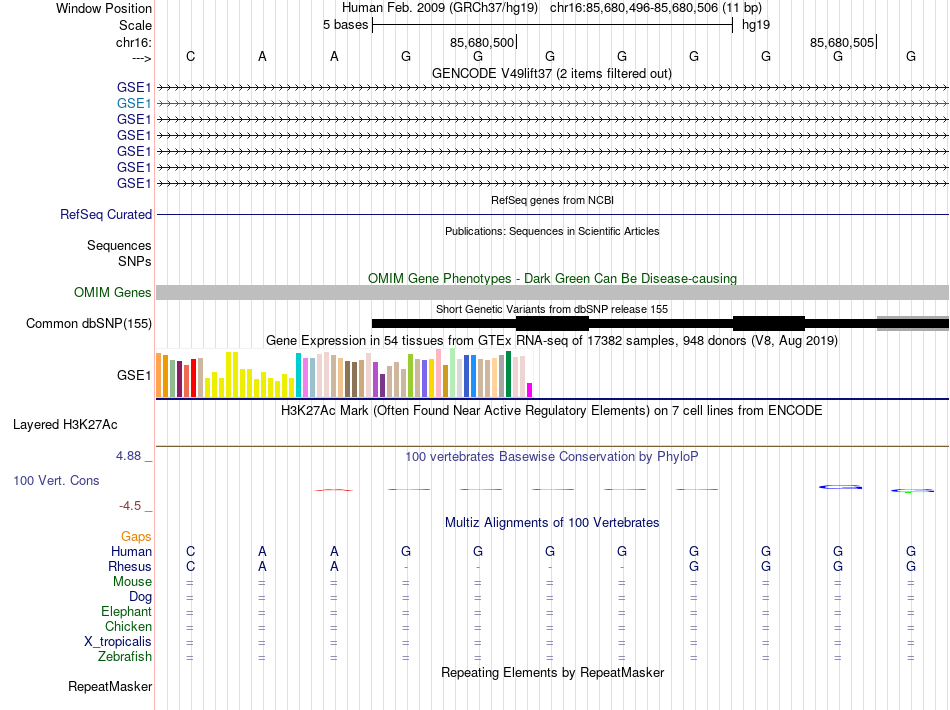Select the Scale label in the left column

135,25
